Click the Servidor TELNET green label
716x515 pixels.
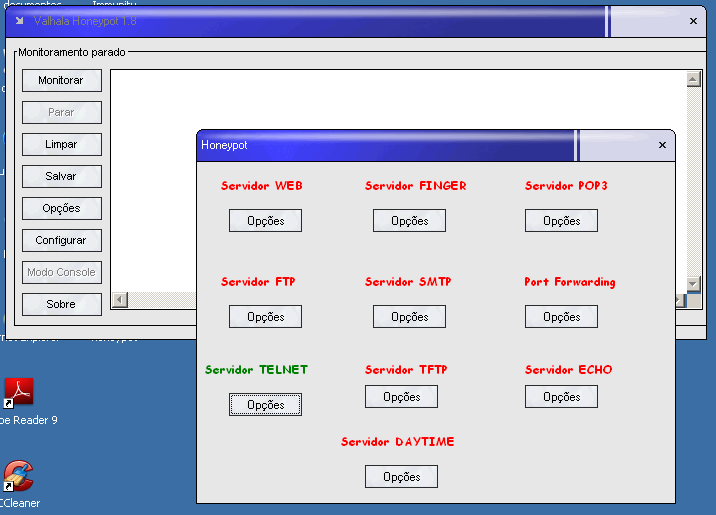[256, 369]
